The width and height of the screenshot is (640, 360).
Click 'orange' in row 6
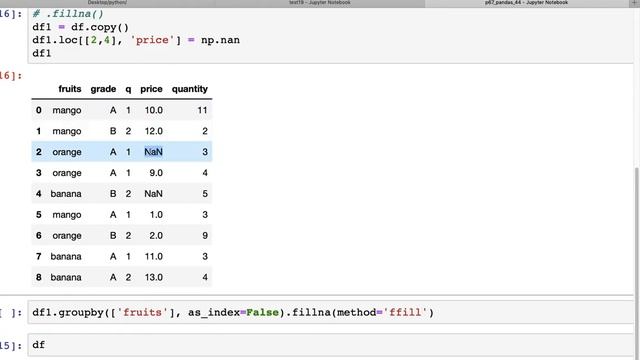click(67, 236)
